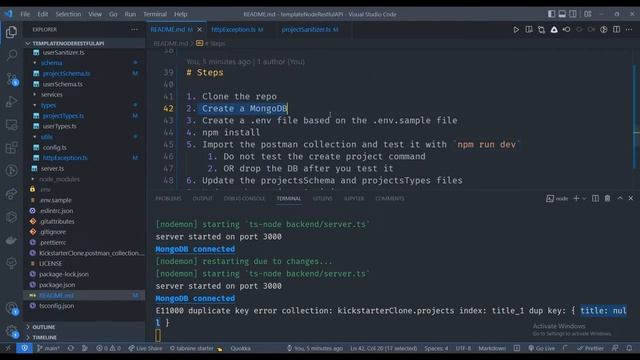The image size is (640, 360).
Task: Open the Explorer view in the activity bar
Action: [x=11, y=32]
